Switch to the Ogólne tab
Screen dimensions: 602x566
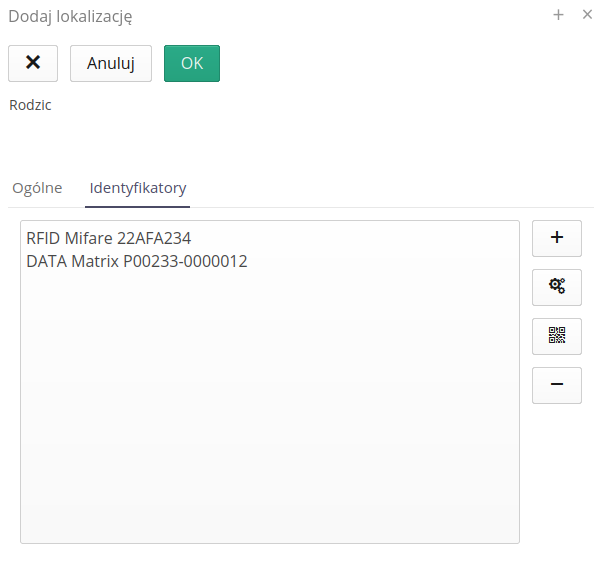point(37,188)
